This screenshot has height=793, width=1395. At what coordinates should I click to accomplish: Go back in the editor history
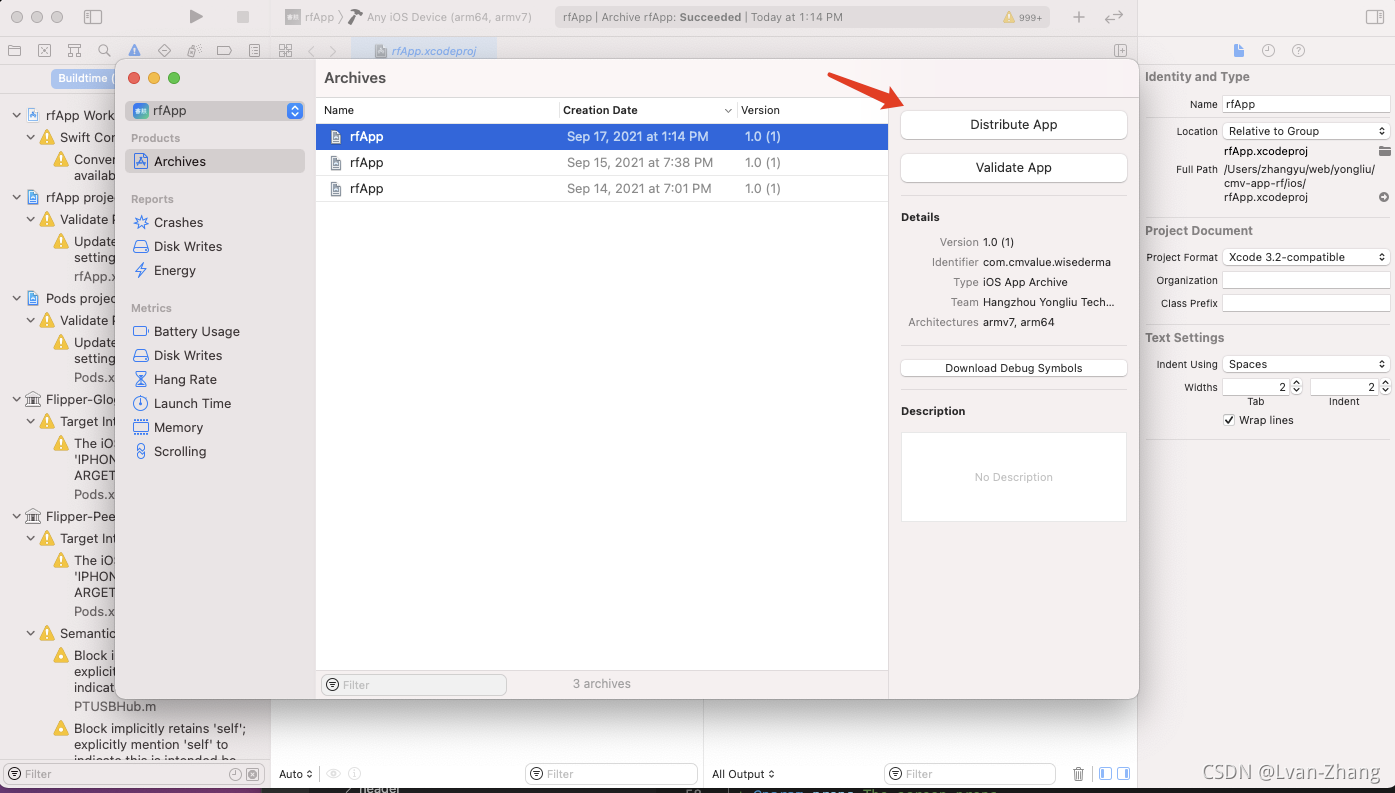click(311, 50)
